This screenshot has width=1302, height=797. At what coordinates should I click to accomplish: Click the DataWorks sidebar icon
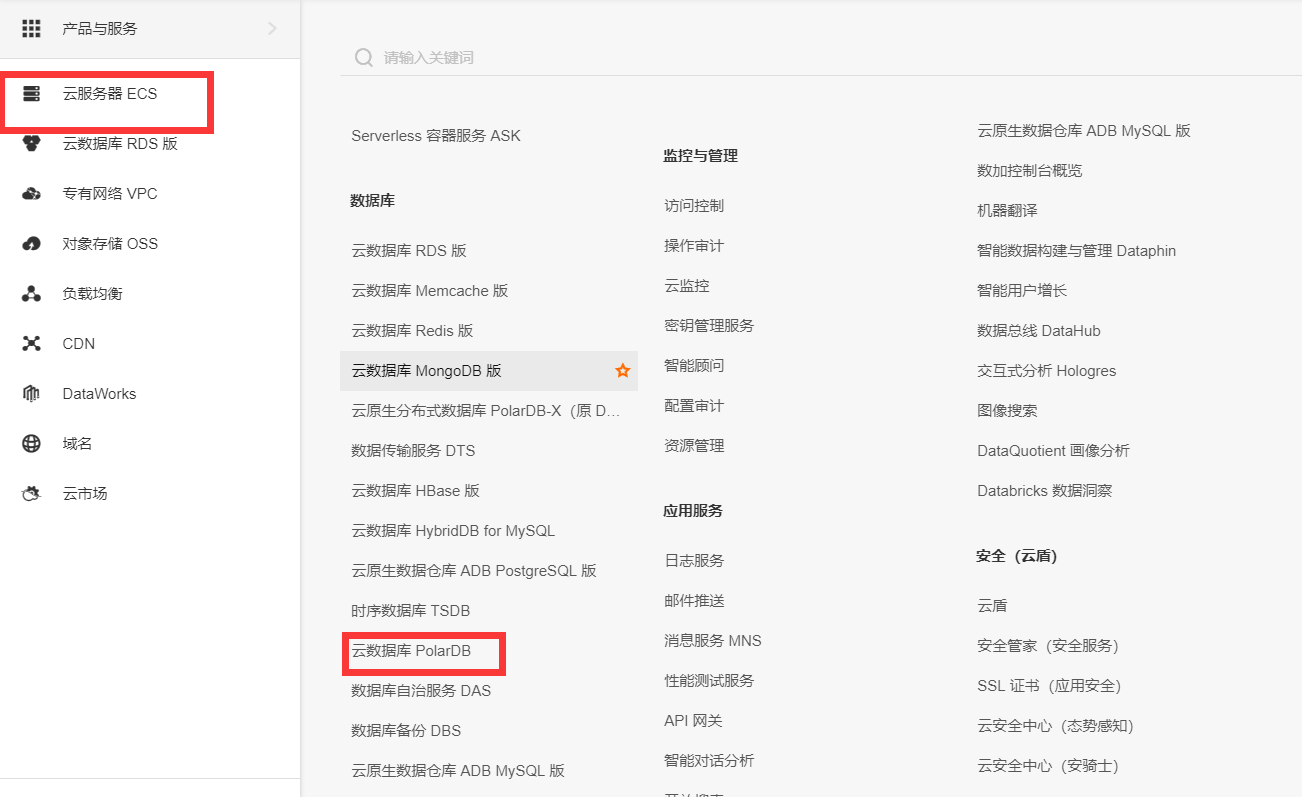[31, 394]
